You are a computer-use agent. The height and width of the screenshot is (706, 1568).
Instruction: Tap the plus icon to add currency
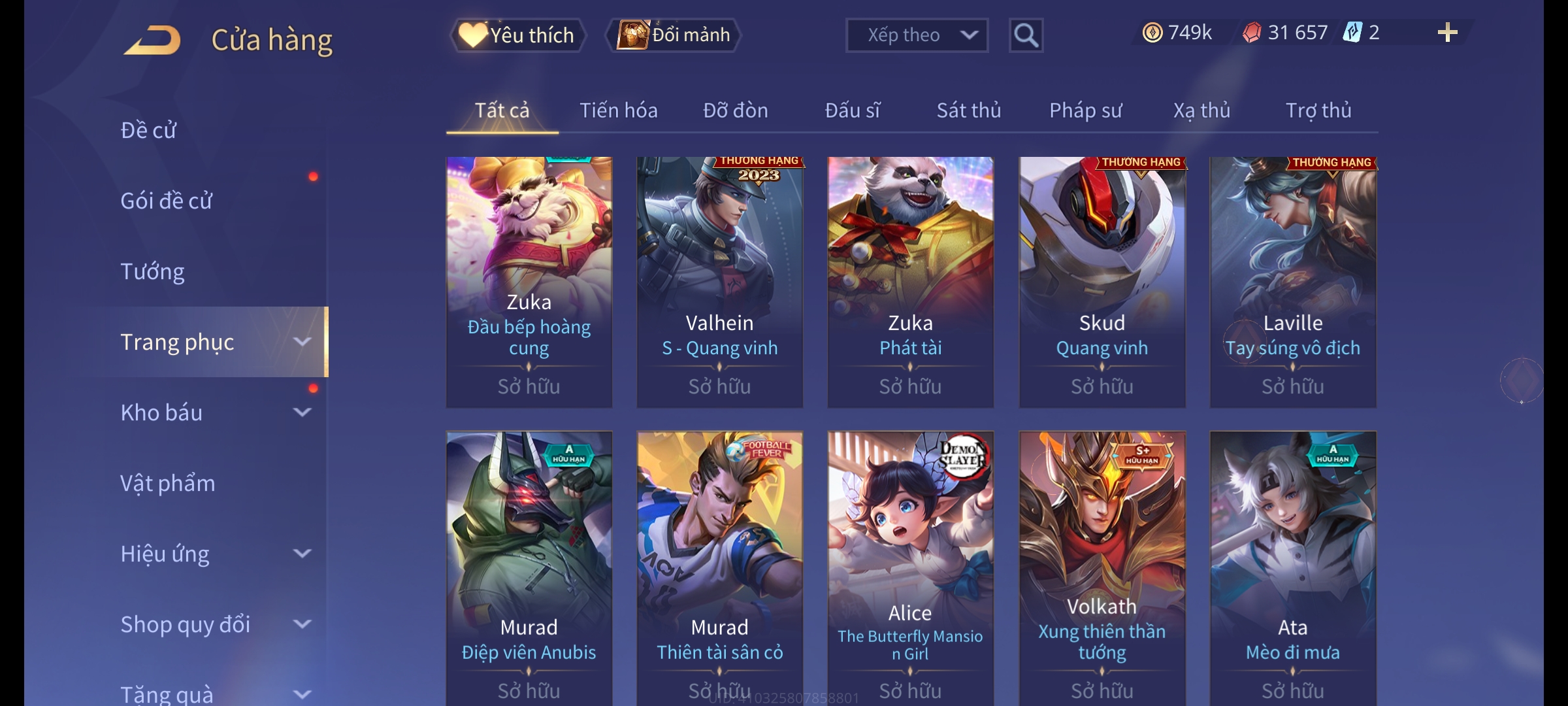[1447, 33]
